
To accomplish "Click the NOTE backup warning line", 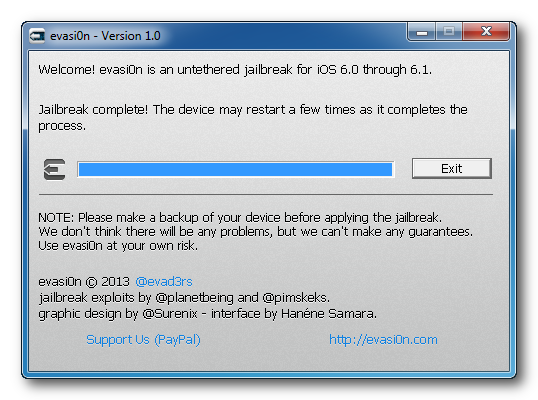I will point(240,217).
